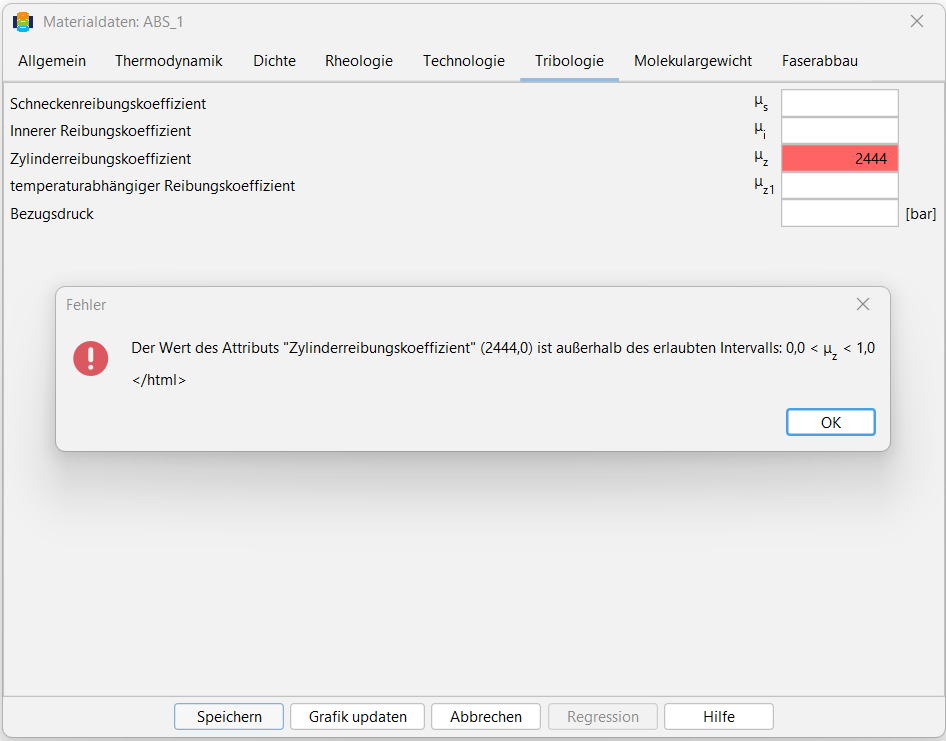Save material data with Speichern

tap(229, 717)
